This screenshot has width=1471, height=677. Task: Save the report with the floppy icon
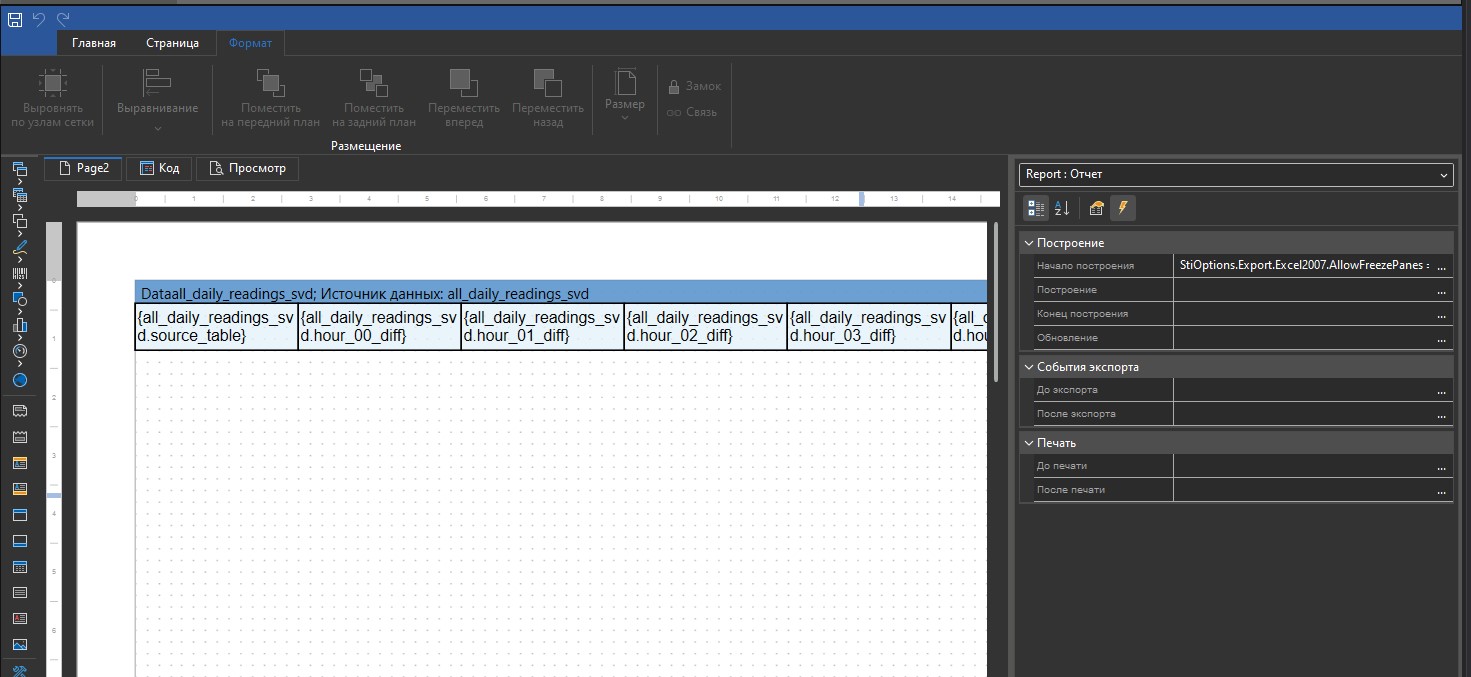pos(15,19)
